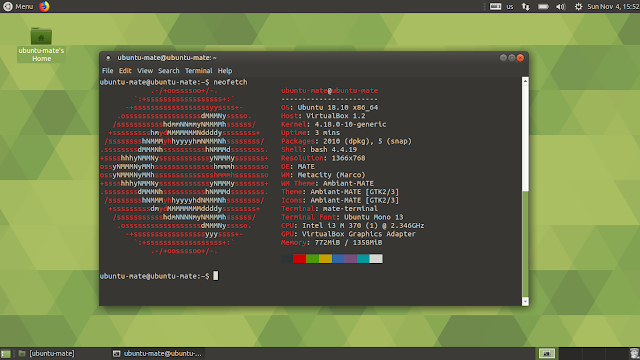640x360 pixels.
Task: Click the keyboard indicator icon
Action: pyautogui.click(x=495, y=7)
